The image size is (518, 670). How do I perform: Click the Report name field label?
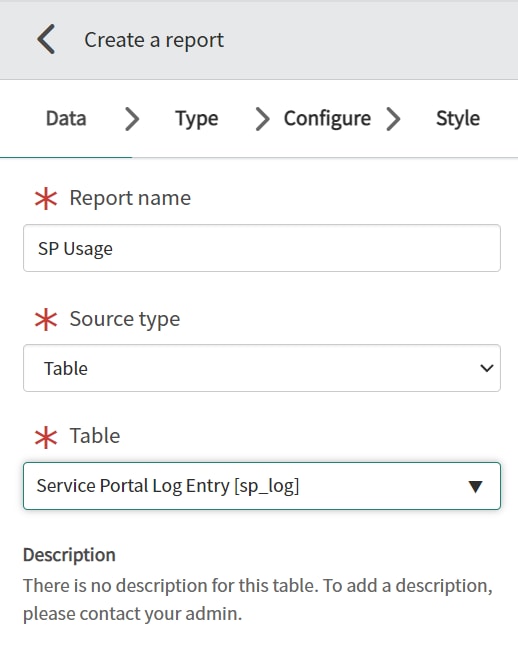(x=130, y=198)
